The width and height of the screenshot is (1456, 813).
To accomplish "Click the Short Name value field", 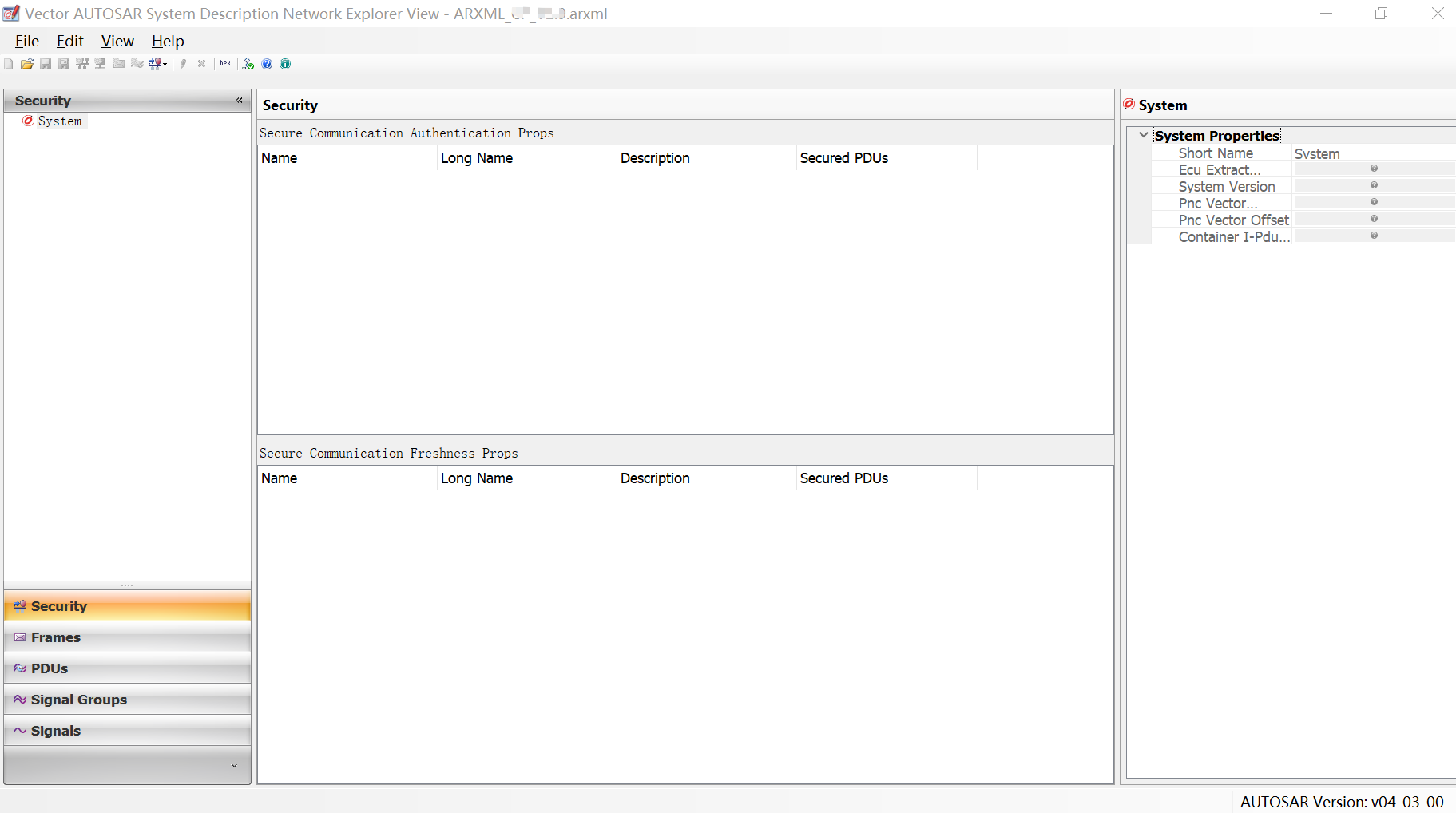I will click(1374, 153).
